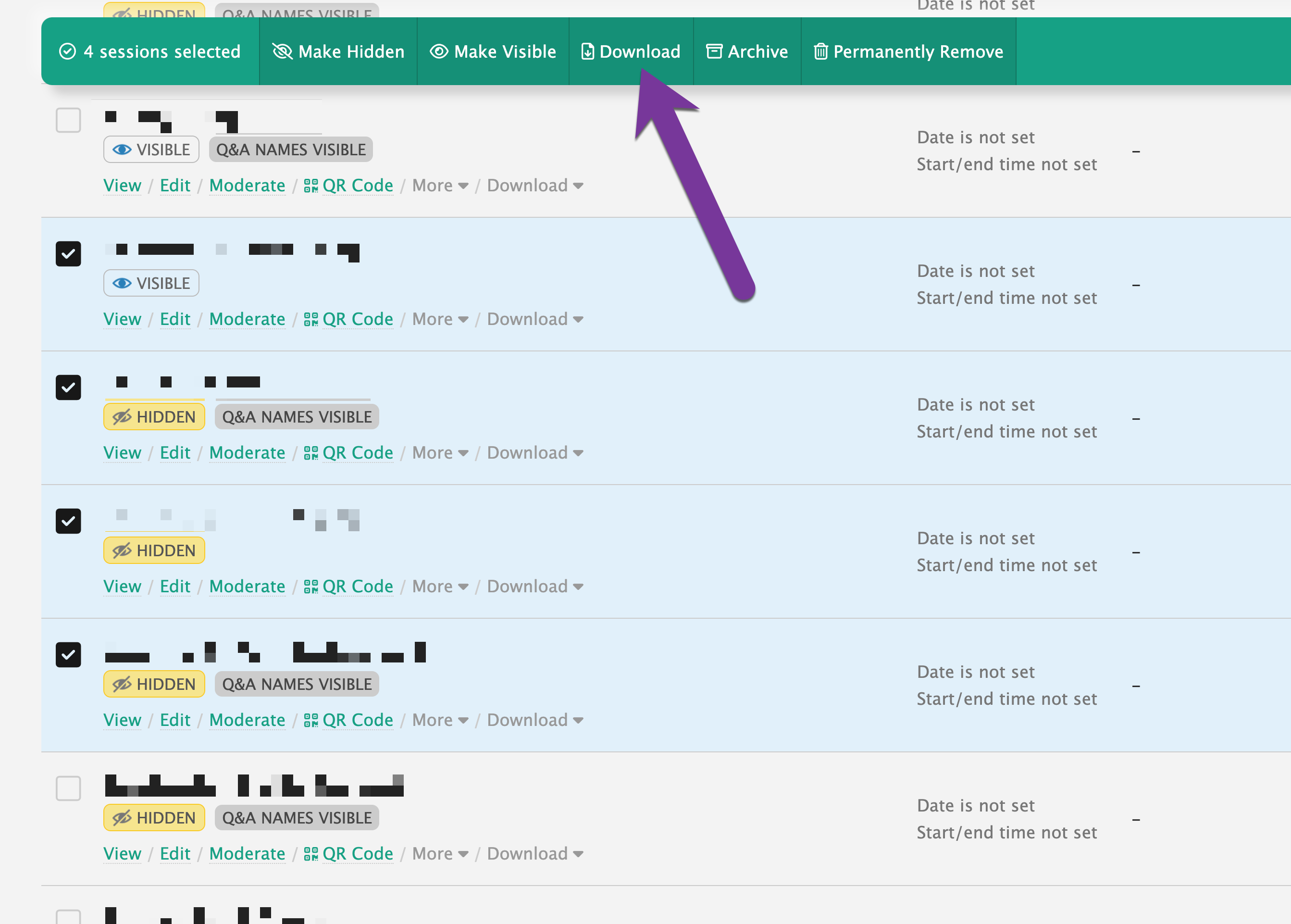The height and width of the screenshot is (924, 1291).
Task: Open the Download dropdown of second checked session
Action: pos(534,453)
